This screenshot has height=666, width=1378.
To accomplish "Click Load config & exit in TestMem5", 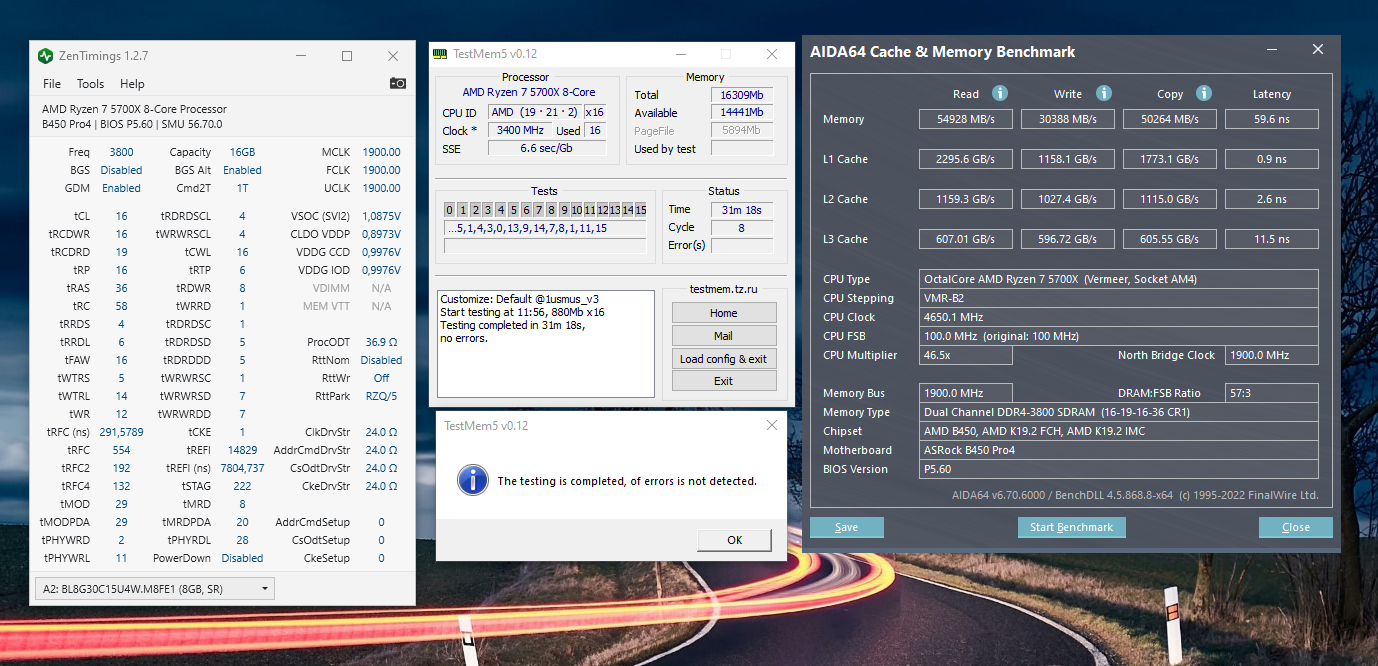I will 724,359.
